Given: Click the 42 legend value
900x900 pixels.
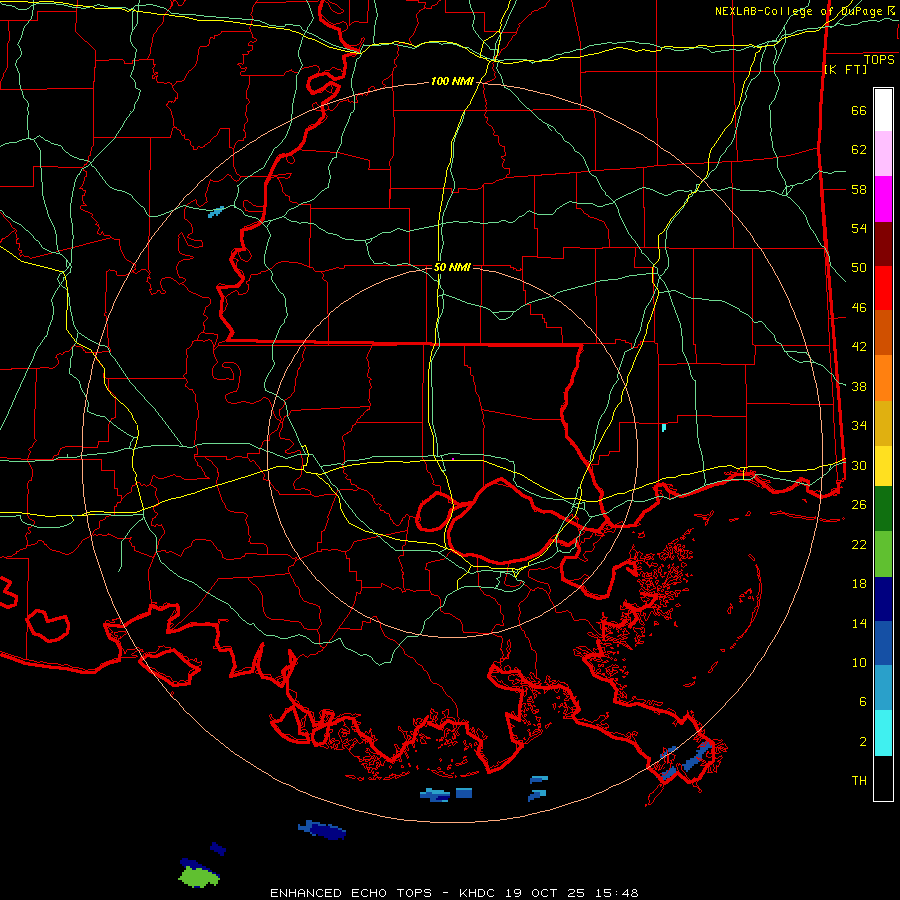Looking at the screenshot, I should (859, 347).
